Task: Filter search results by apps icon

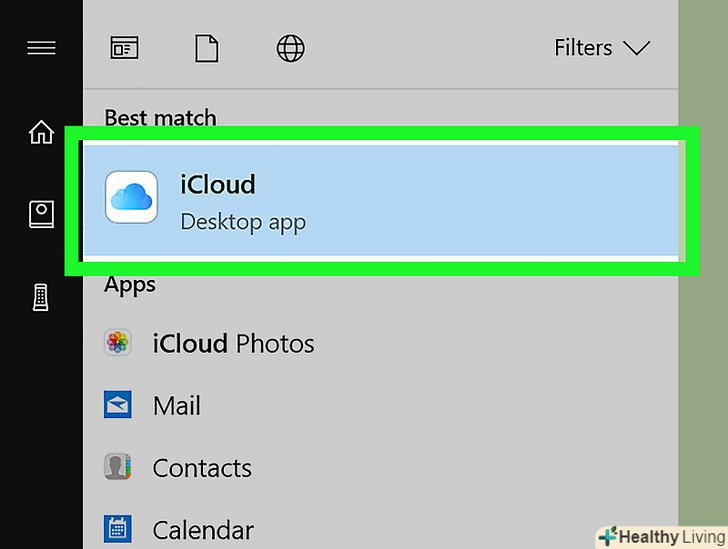Action: coord(124,48)
